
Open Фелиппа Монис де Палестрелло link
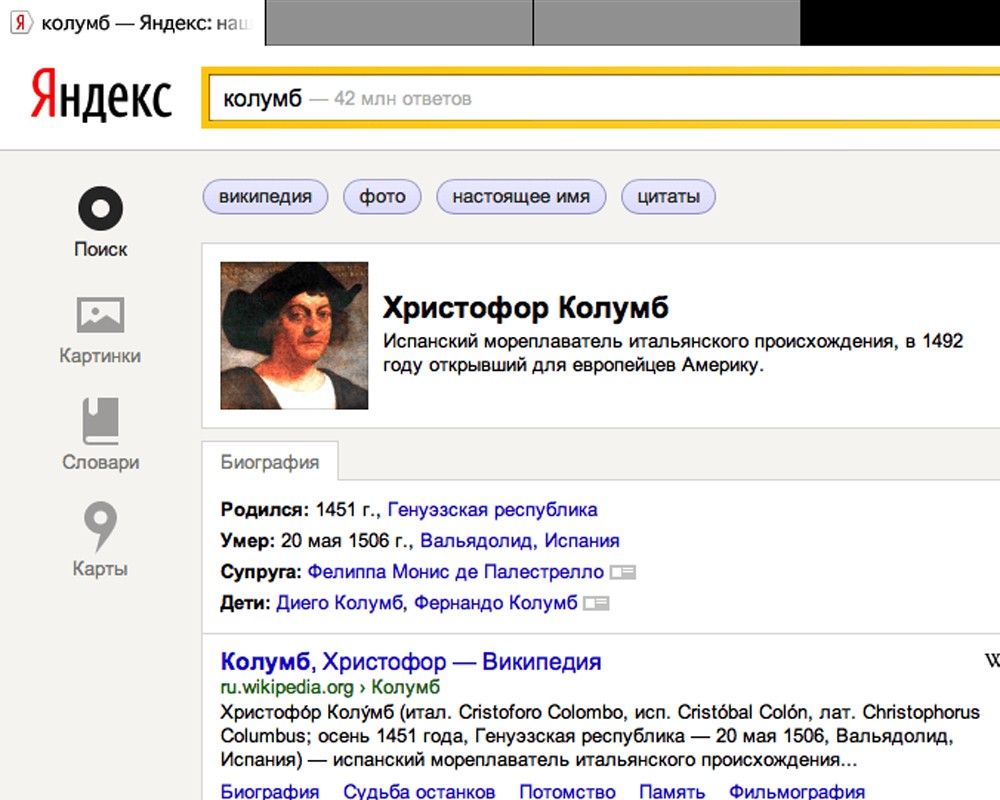pos(455,572)
